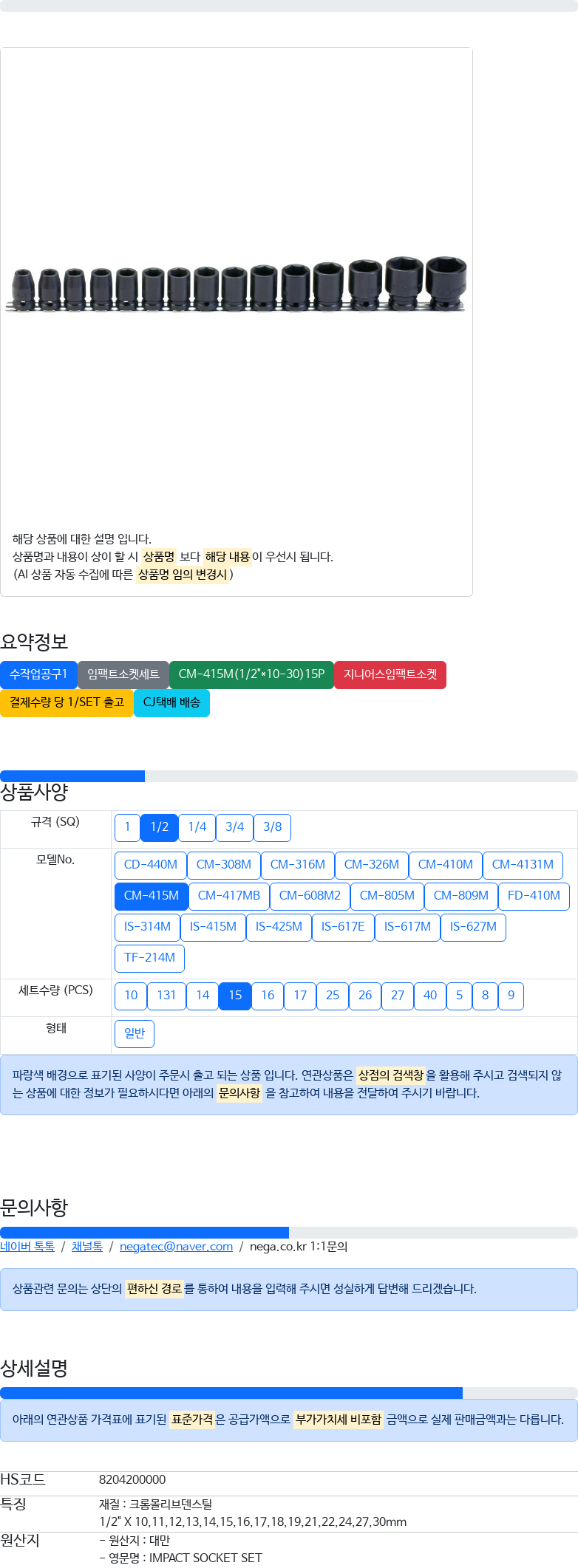Click the CJ택배 배송 badge

coord(171,702)
